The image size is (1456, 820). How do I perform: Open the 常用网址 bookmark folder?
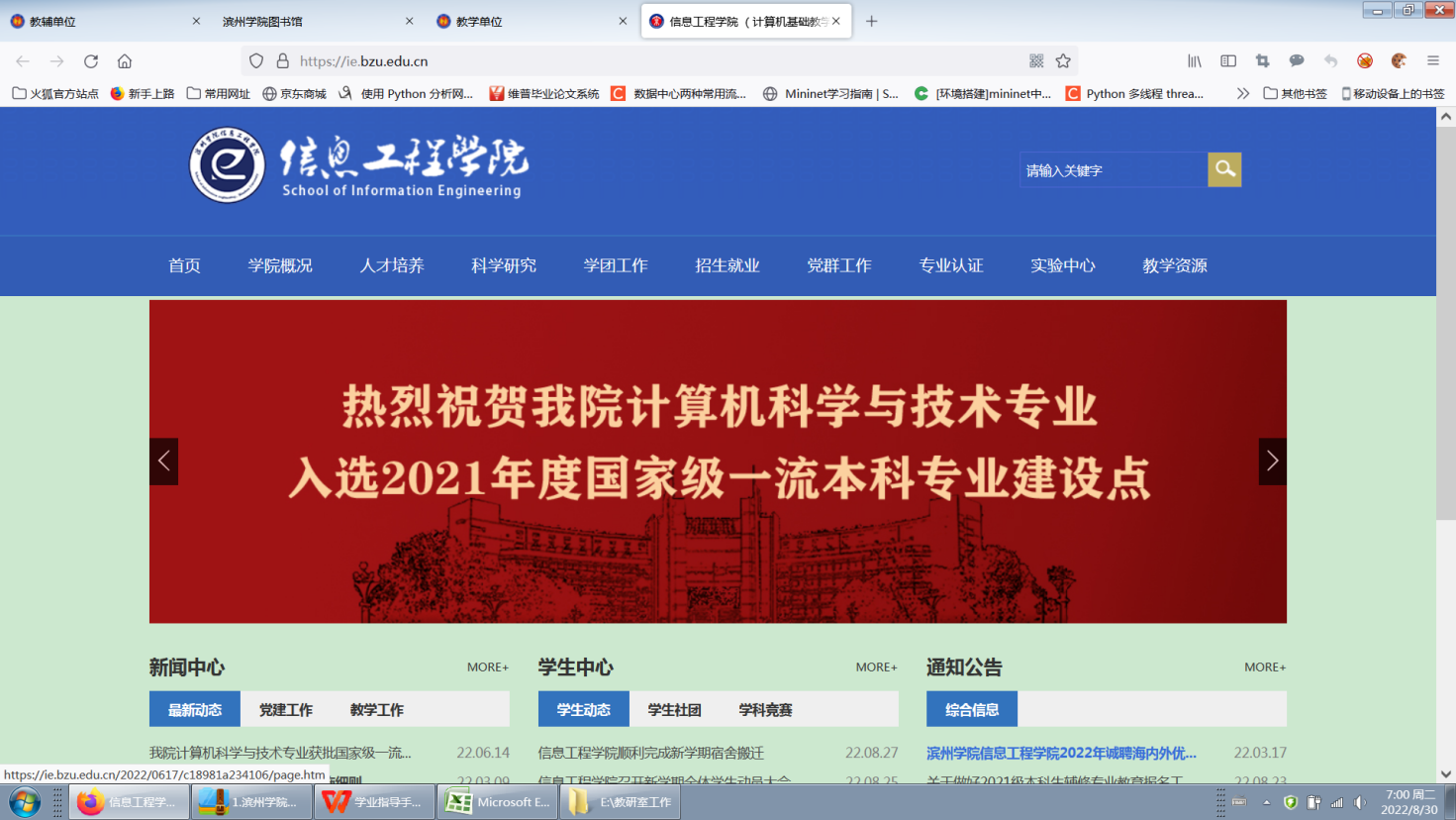coord(219,94)
